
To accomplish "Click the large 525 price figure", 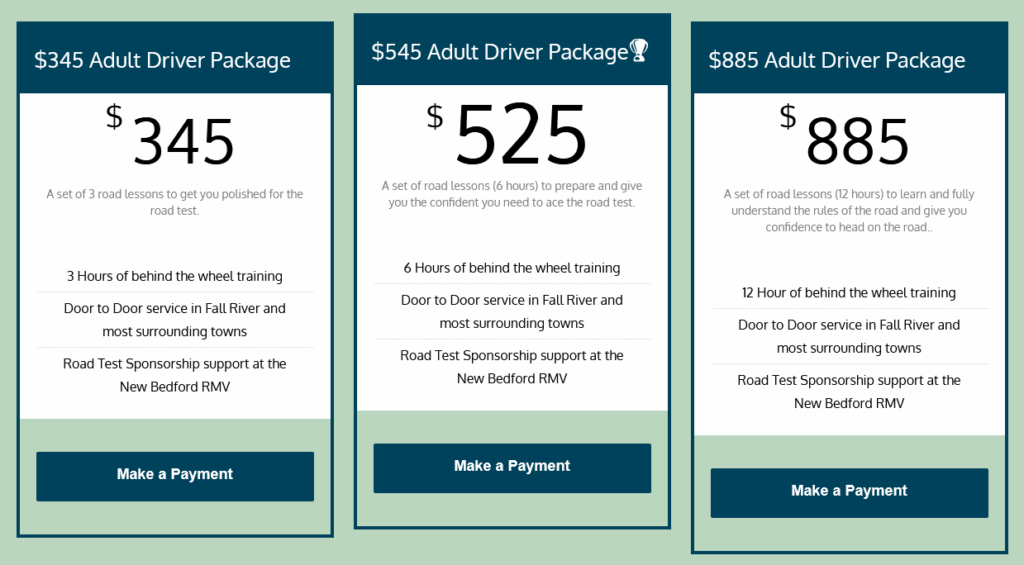I will [520, 134].
